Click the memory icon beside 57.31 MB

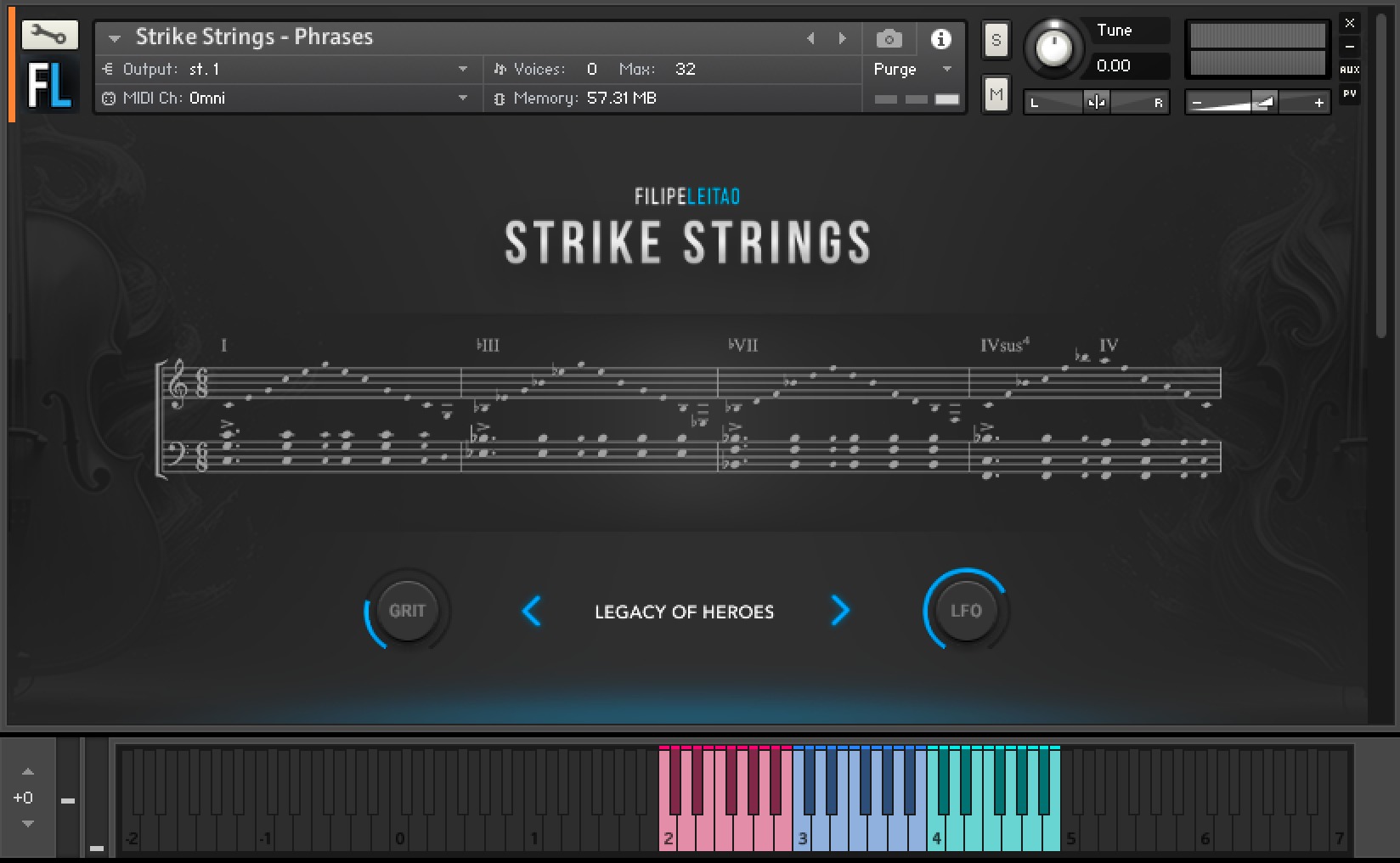(499, 99)
